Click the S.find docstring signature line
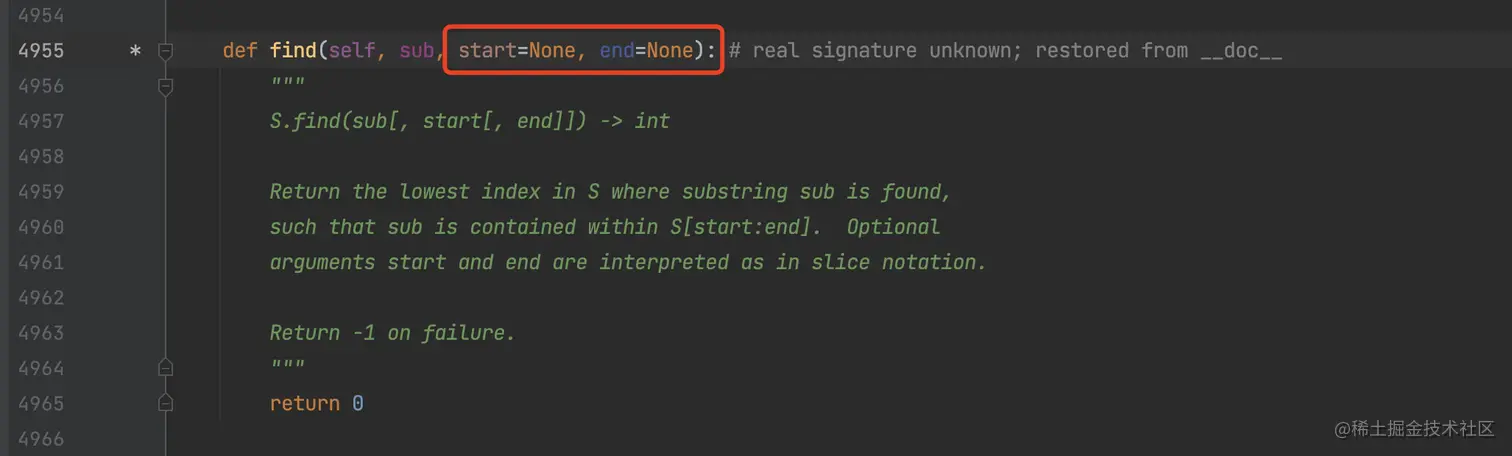Screen dimensions: 1512x456 (x=469, y=122)
